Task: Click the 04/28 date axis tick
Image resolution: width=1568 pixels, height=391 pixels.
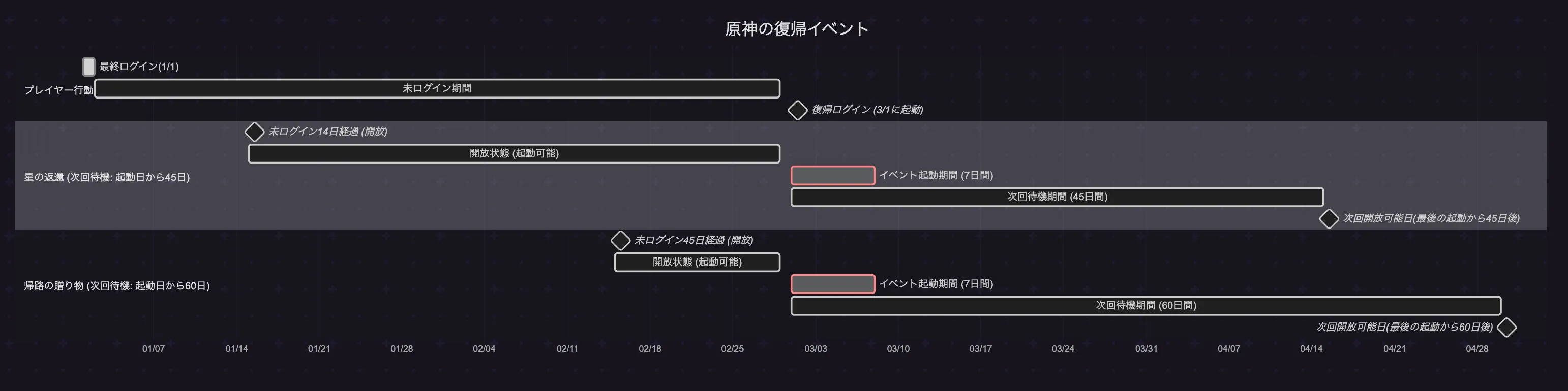Action: coord(1476,348)
